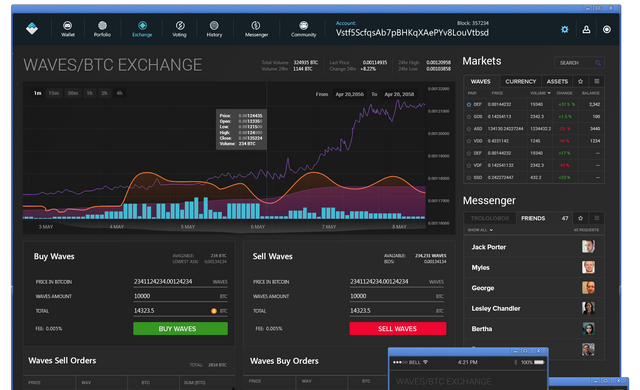Open settings gear icon
The height and width of the screenshot is (390, 640).
[x=564, y=29]
